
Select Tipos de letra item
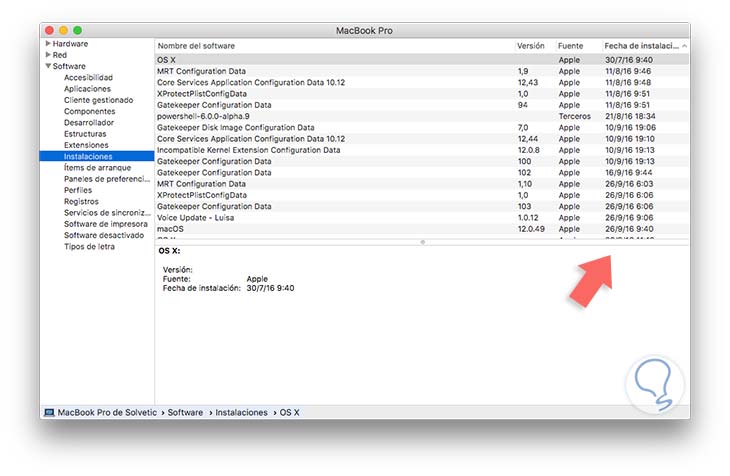89,246
